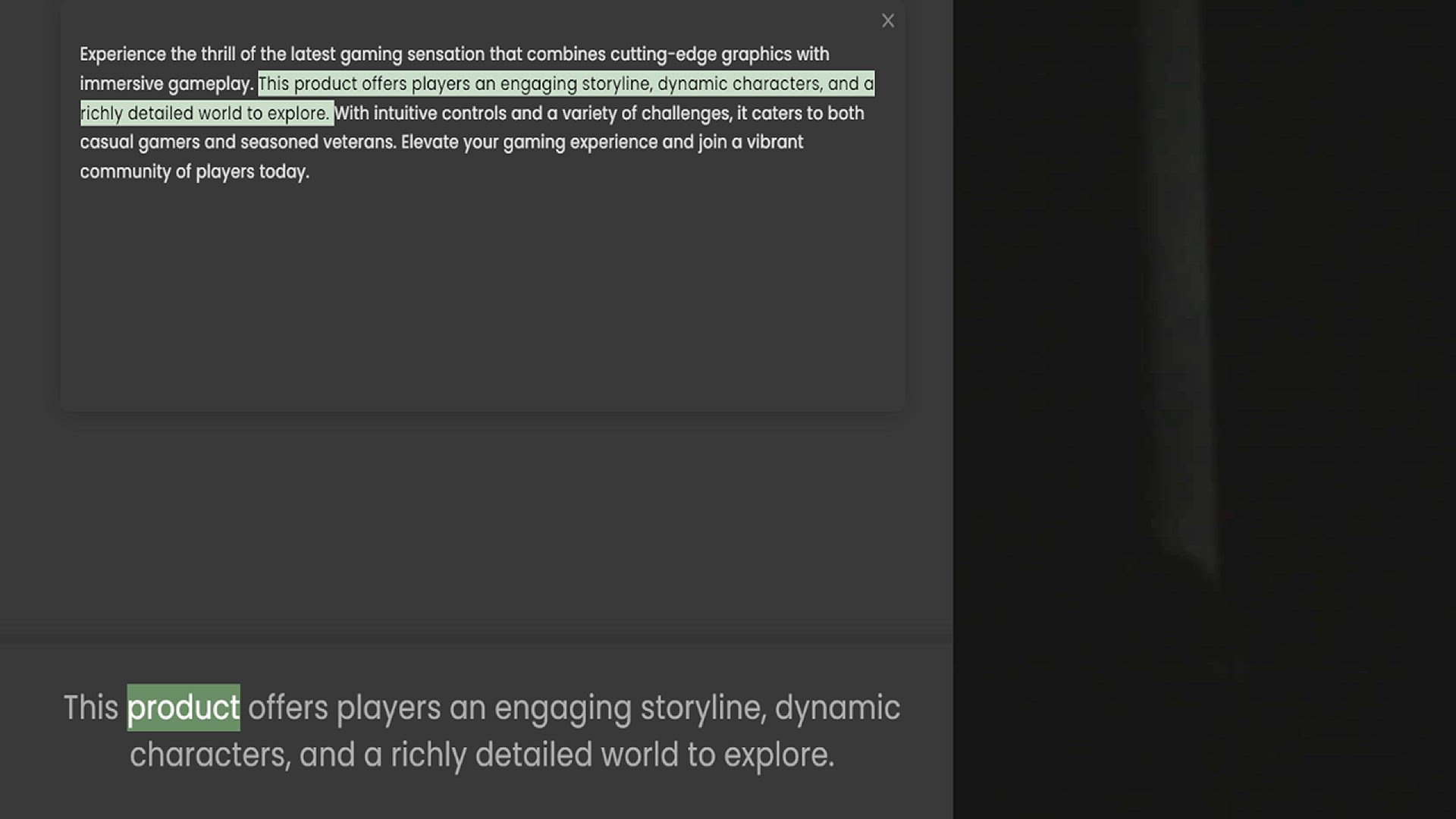Image resolution: width=1456 pixels, height=819 pixels.
Task: Click the green highlighted word "product" in bottom caption
Action: [x=184, y=708]
